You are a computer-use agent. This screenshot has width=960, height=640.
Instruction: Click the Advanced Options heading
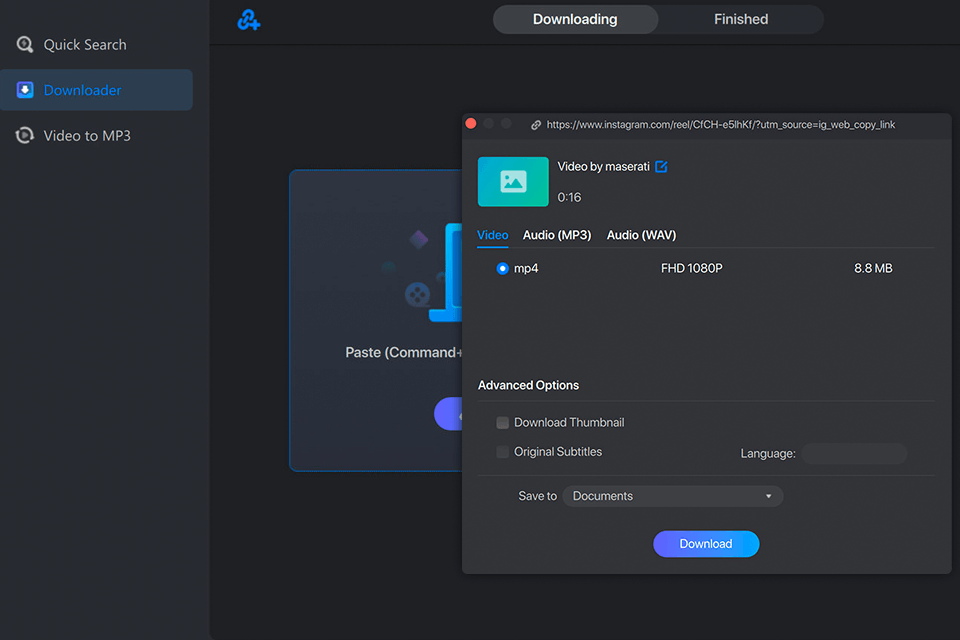point(528,385)
